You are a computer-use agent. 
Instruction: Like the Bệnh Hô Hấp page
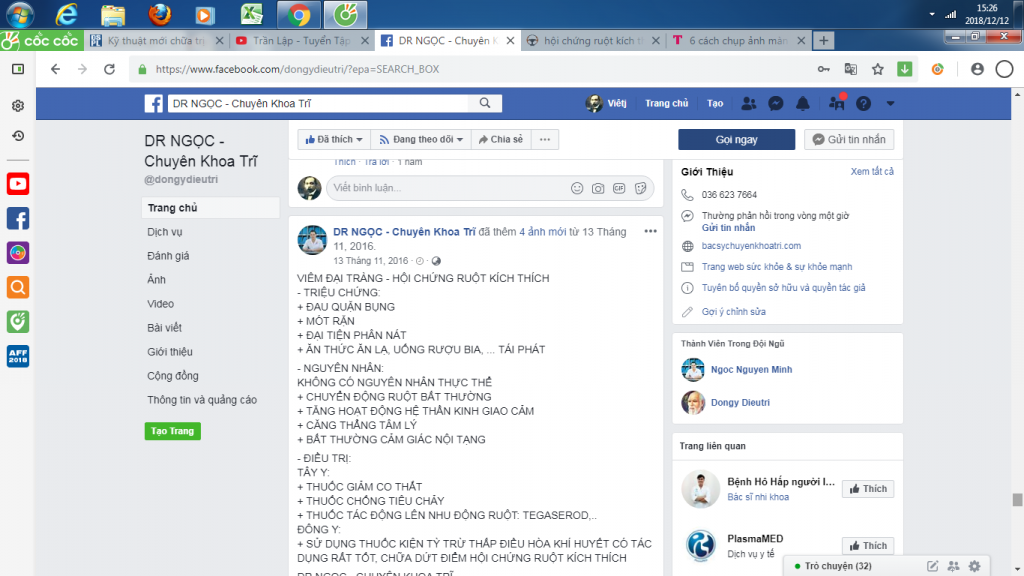click(868, 488)
